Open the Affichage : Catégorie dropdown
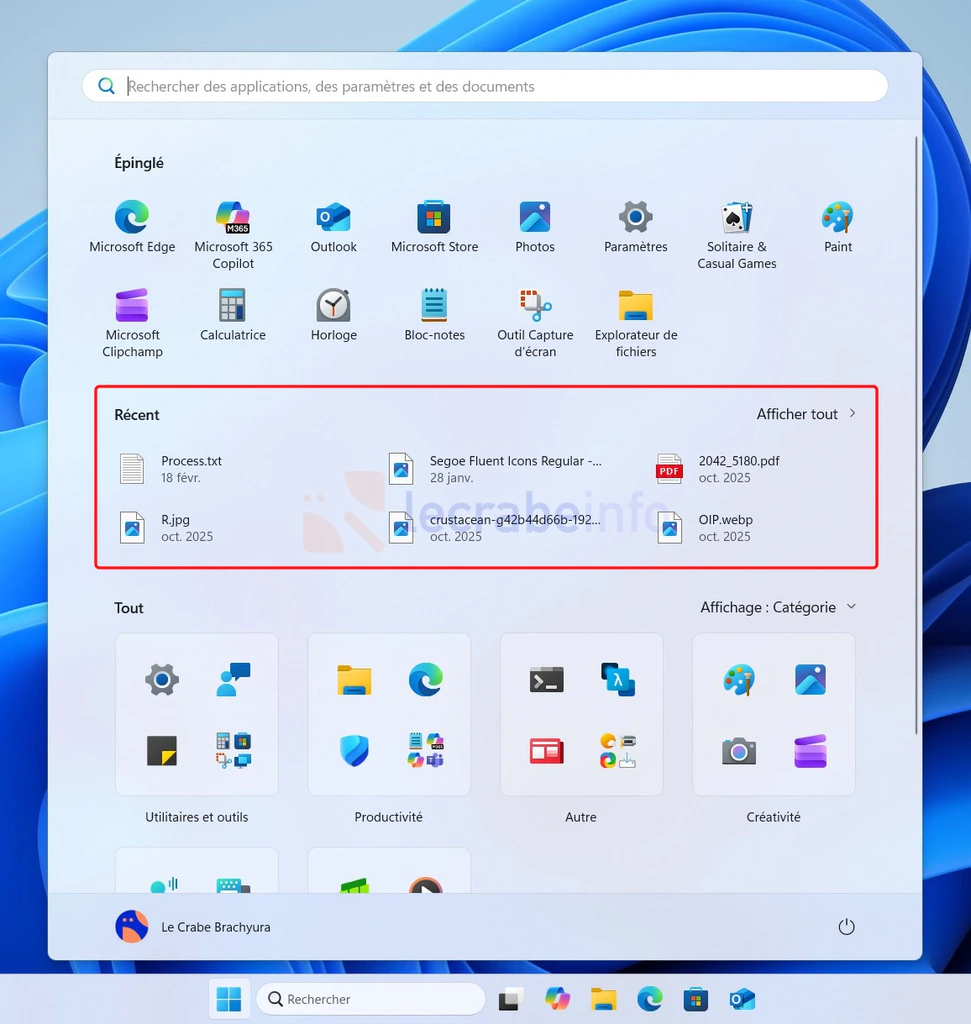 tap(778, 607)
